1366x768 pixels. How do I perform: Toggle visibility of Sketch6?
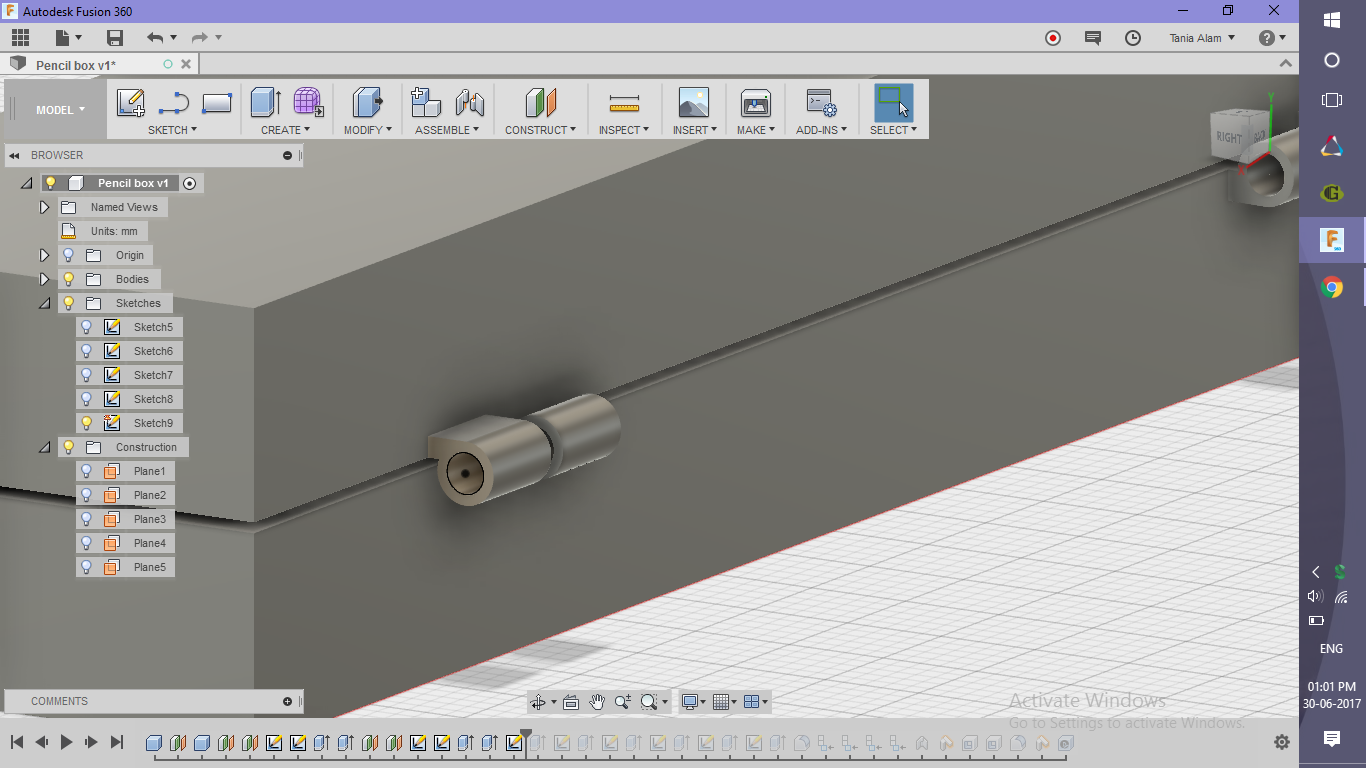pyautogui.click(x=87, y=351)
